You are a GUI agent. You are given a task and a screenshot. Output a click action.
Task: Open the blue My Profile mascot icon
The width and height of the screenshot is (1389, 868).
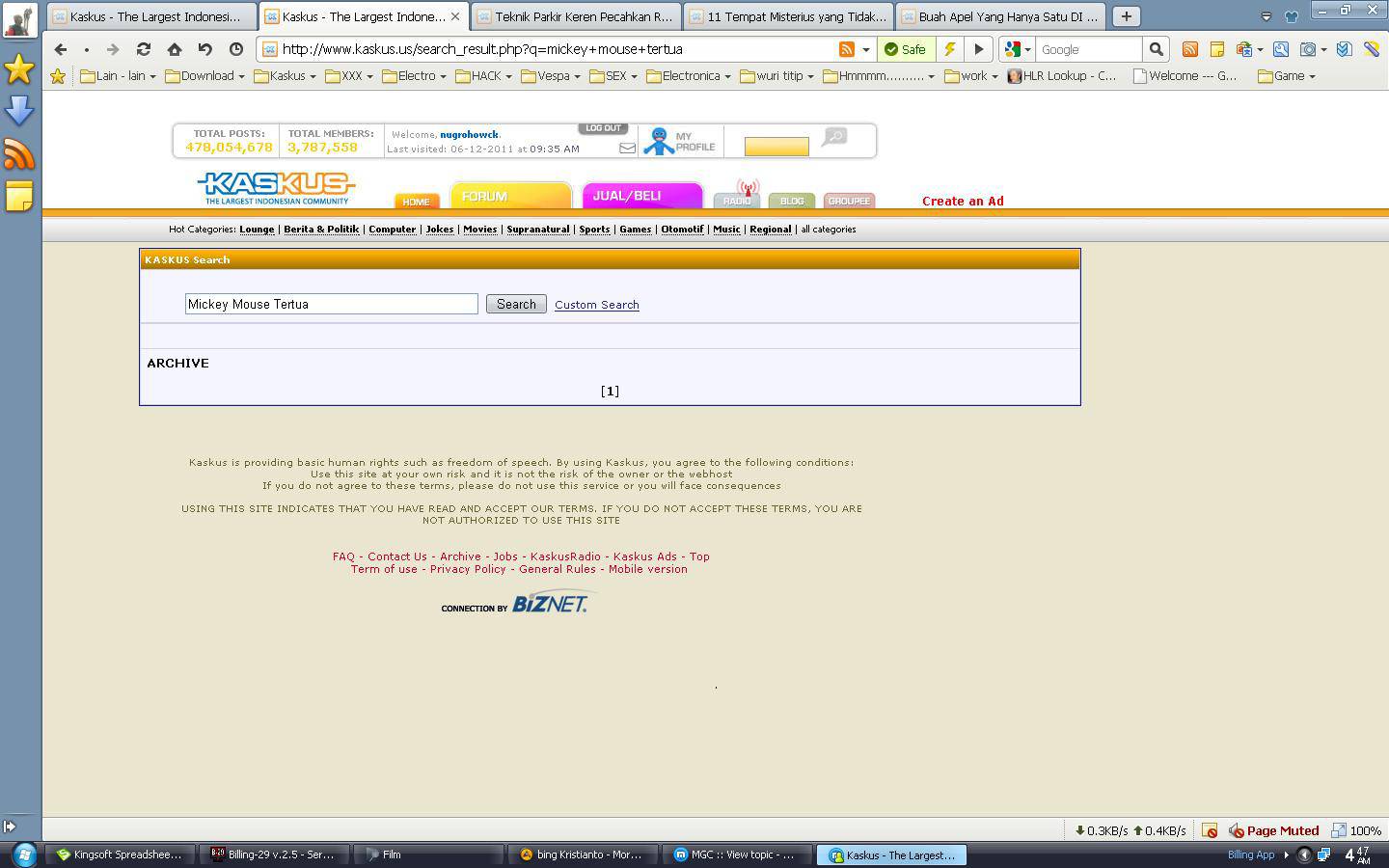point(659,142)
